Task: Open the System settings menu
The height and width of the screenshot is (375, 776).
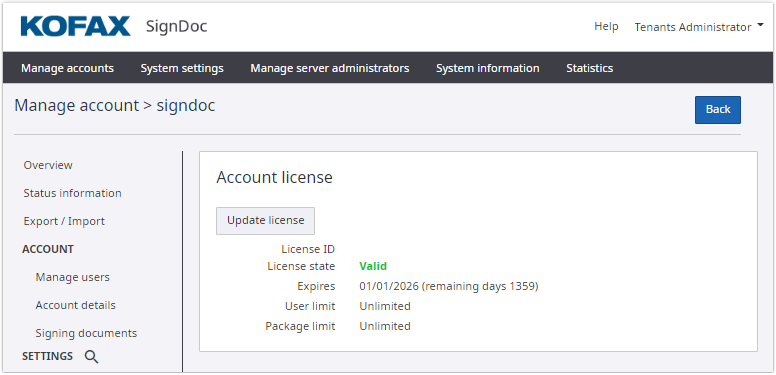Action: coord(182,68)
